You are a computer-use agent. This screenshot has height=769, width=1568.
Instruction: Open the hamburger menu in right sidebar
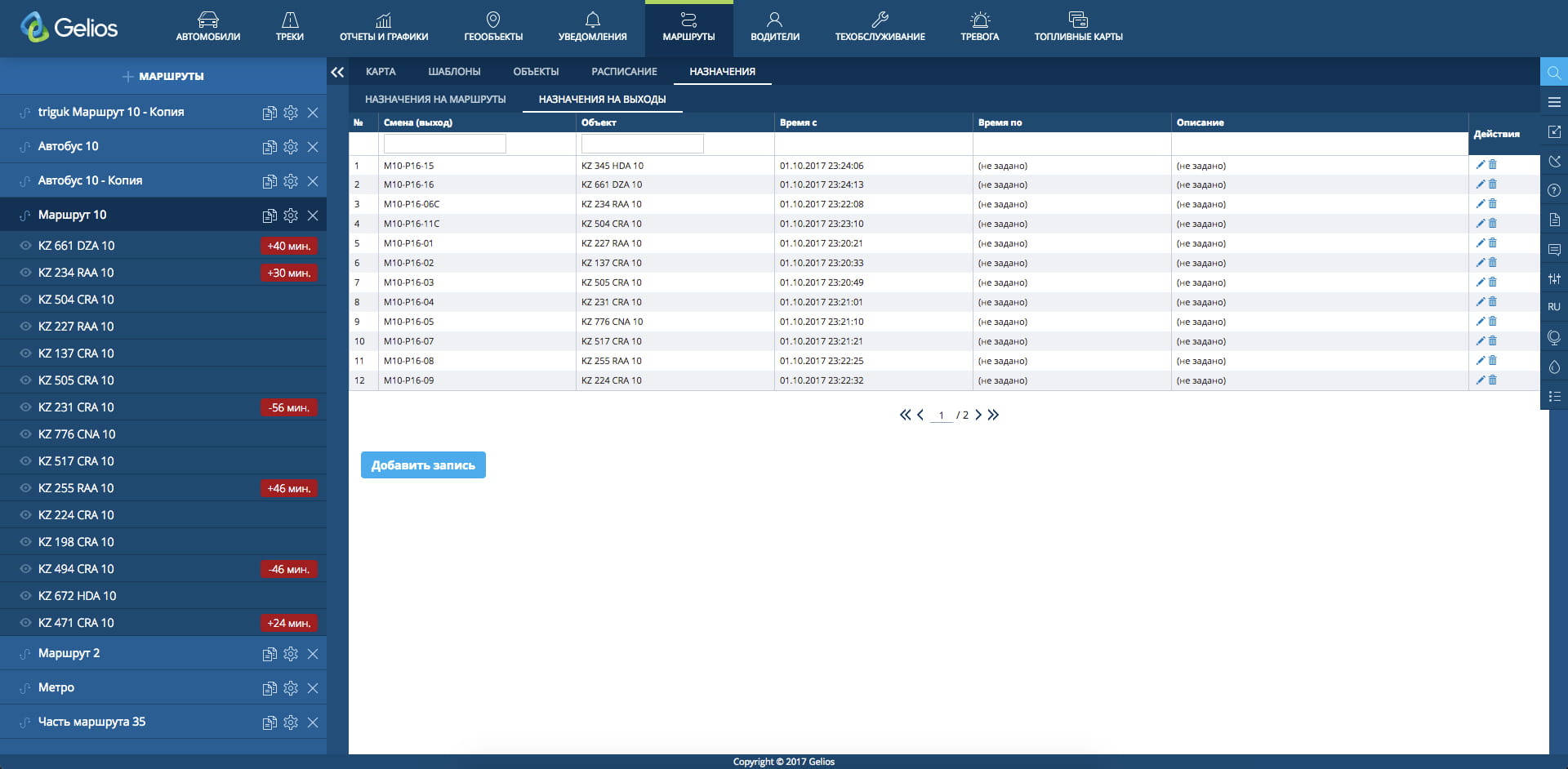click(1554, 102)
